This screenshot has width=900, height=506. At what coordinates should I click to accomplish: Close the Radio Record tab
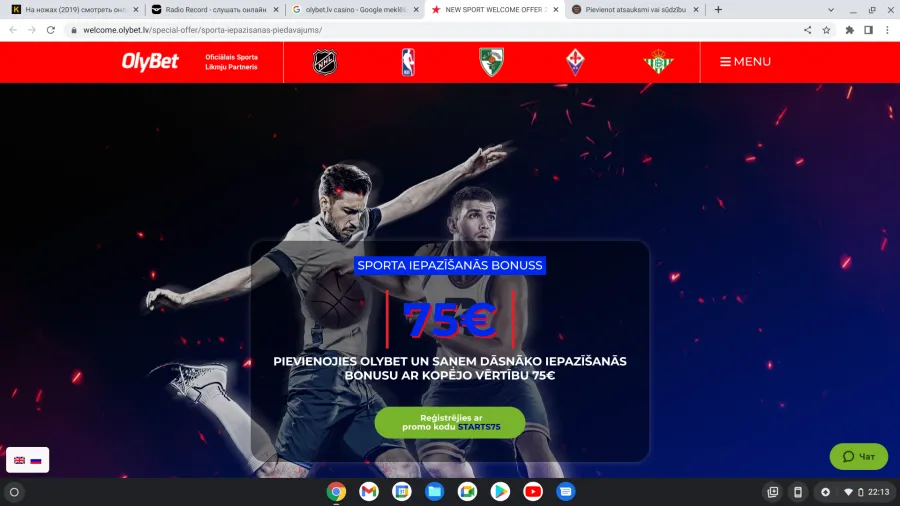(x=276, y=10)
